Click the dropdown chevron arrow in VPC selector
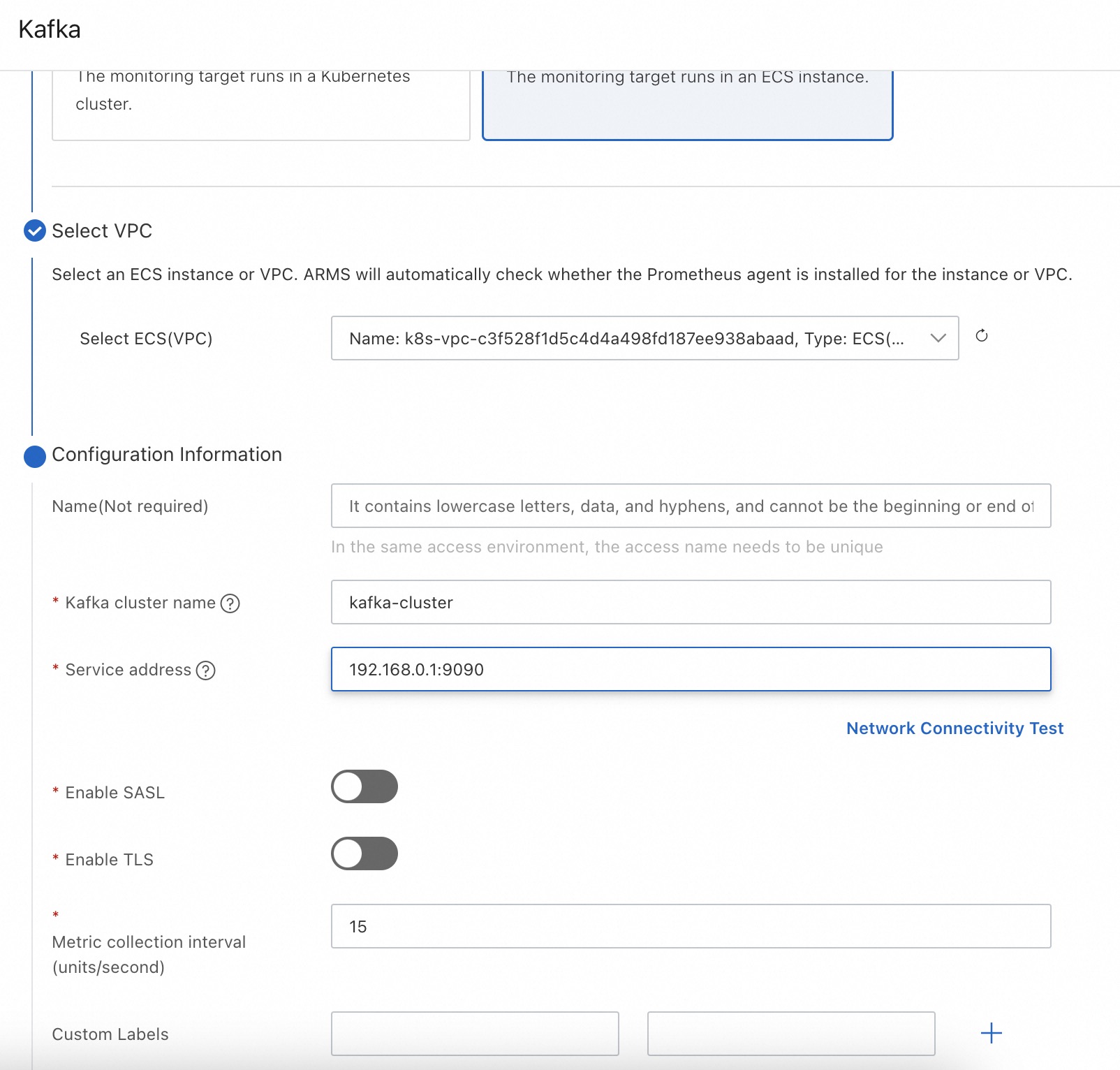 [x=938, y=339]
